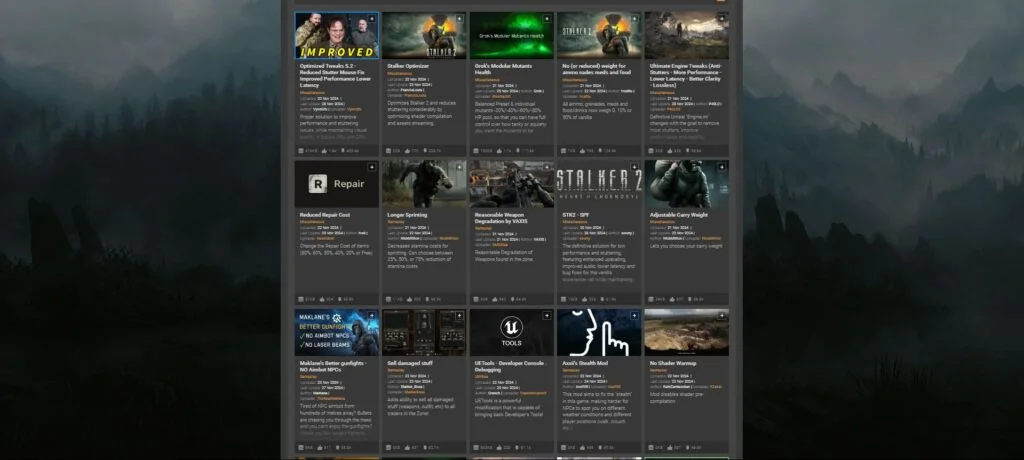Open Sell damaged stuff title link
The height and width of the screenshot is (460, 1024).
[x=409, y=363]
